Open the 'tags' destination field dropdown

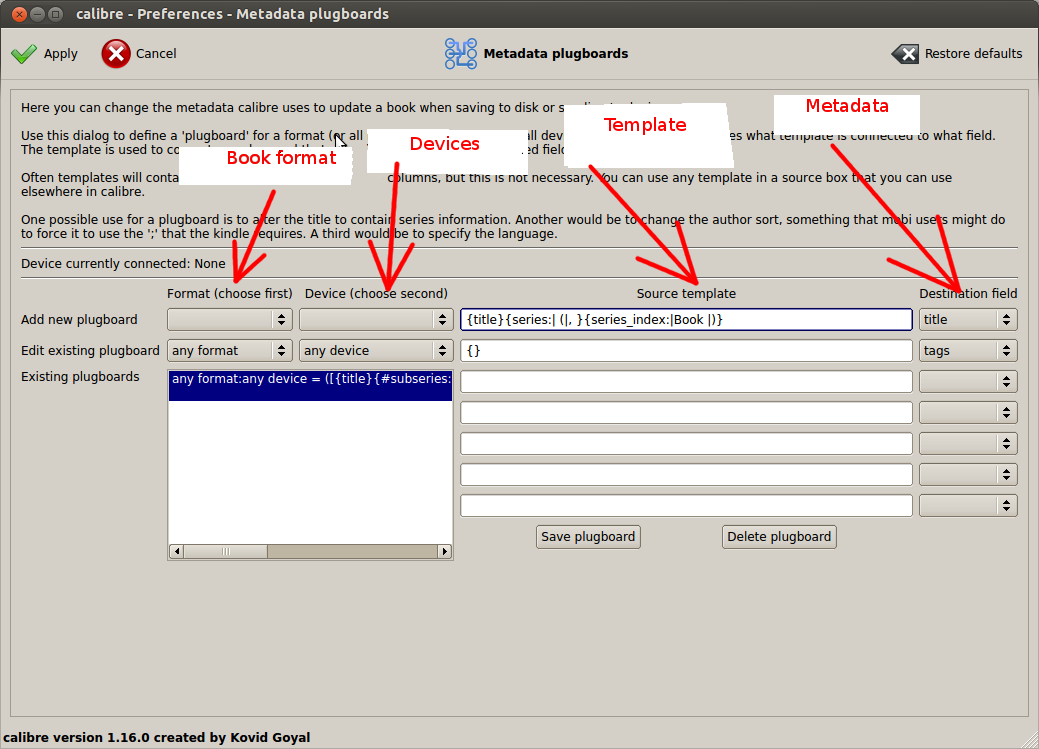(x=967, y=351)
